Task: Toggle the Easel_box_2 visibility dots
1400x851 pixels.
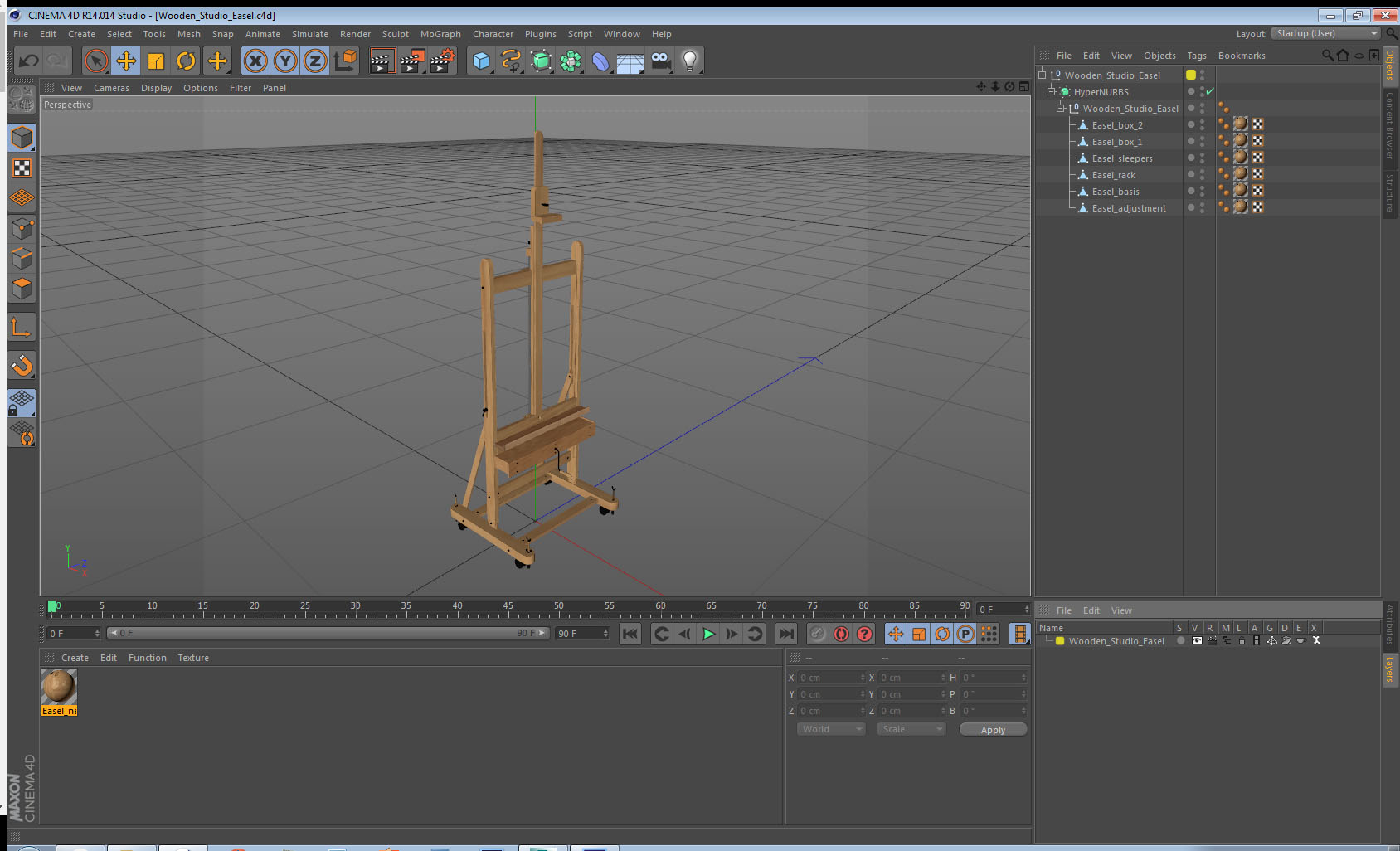Action: [x=1202, y=124]
